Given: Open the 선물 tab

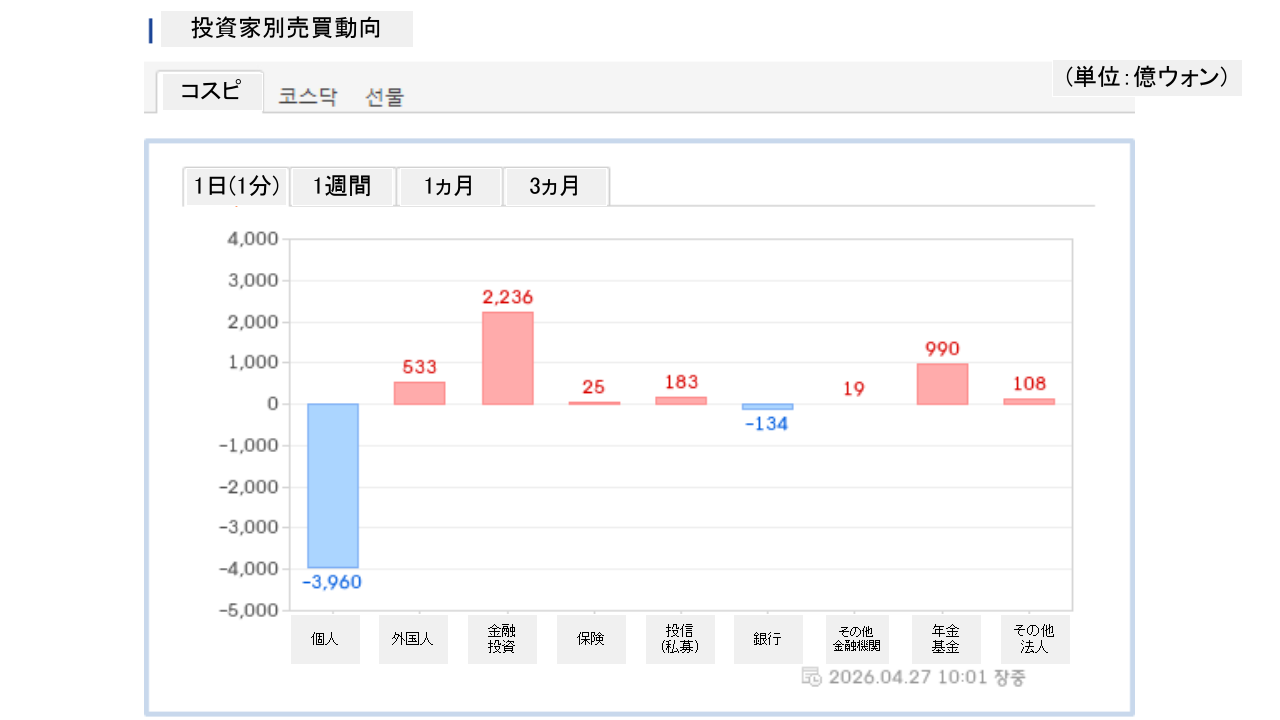Looking at the screenshot, I should pyautogui.click(x=385, y=97).
